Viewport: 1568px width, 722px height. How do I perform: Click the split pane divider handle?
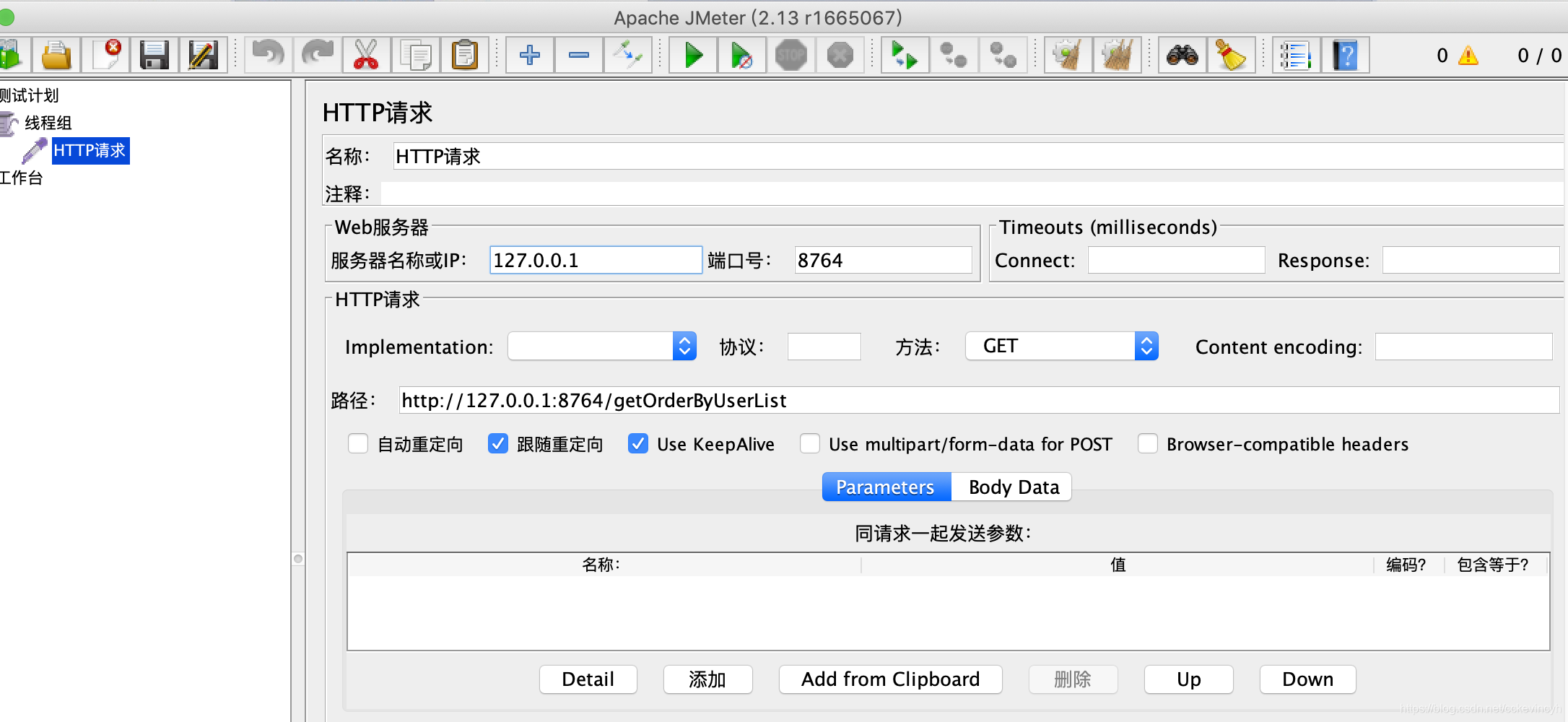pyautogui.click(x=298, y=559)
